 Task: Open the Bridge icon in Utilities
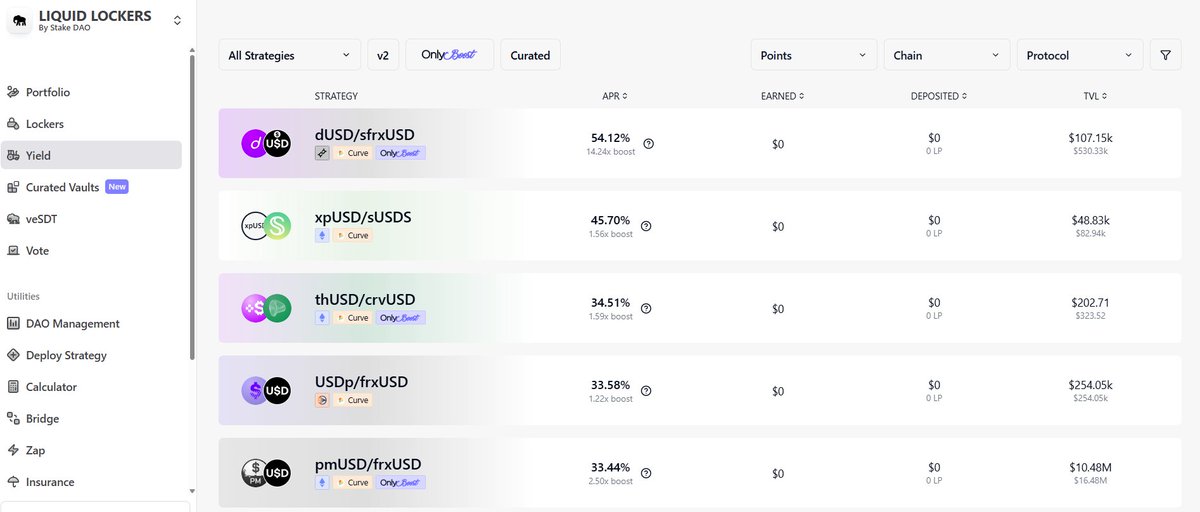[x=13, y=419]
